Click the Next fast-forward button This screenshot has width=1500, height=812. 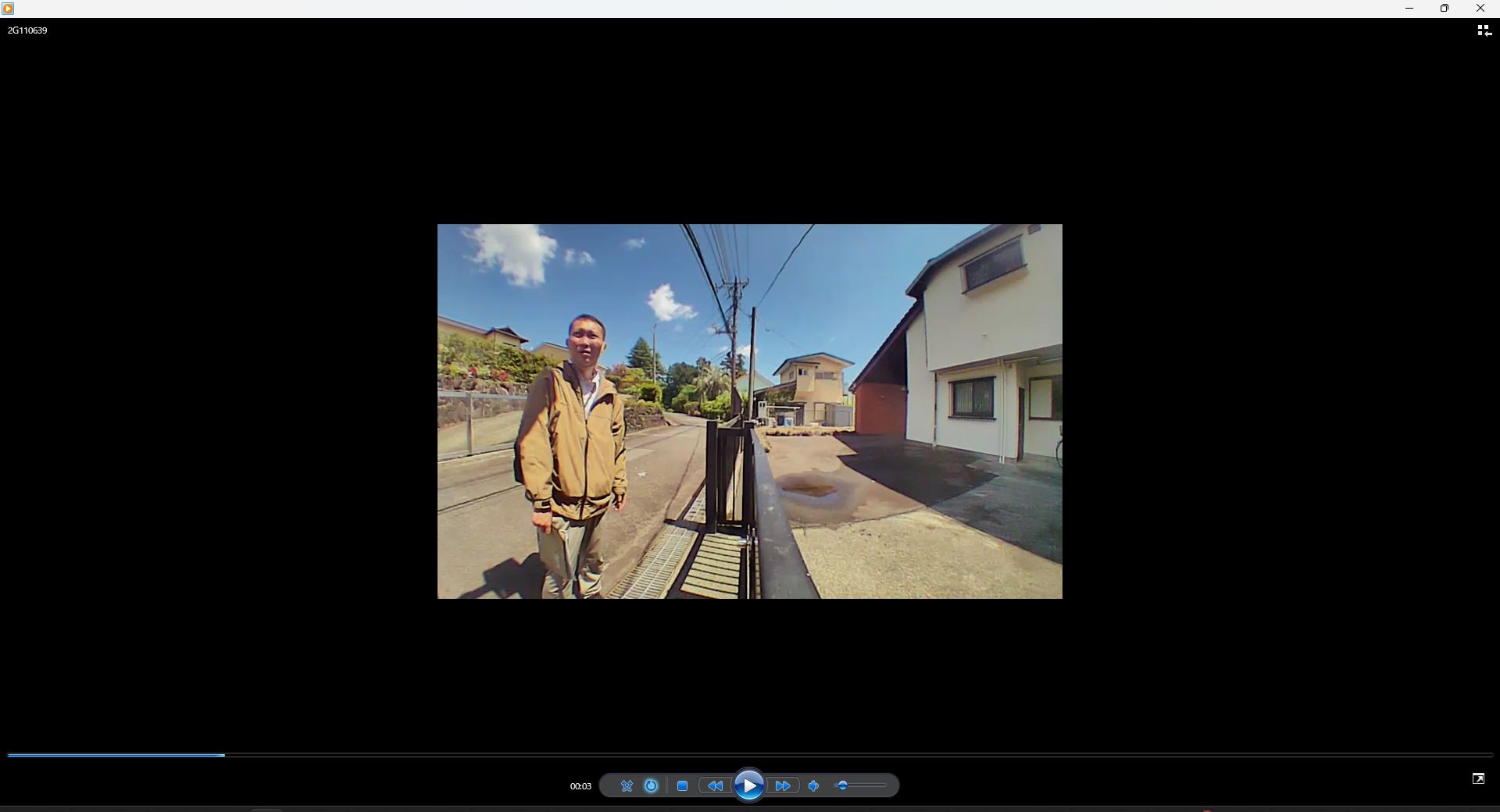[784, 786]
